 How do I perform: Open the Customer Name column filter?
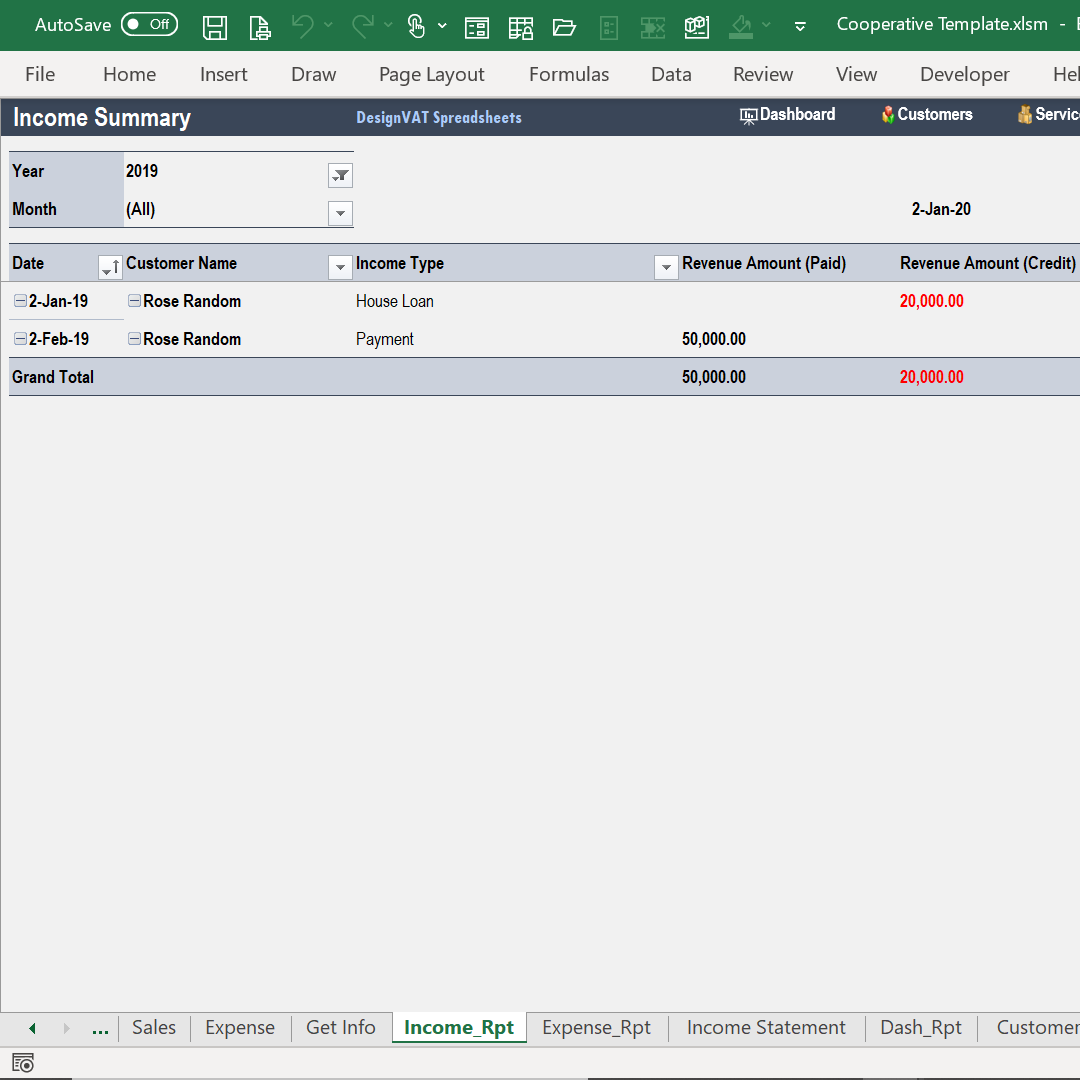pos(340,267)
